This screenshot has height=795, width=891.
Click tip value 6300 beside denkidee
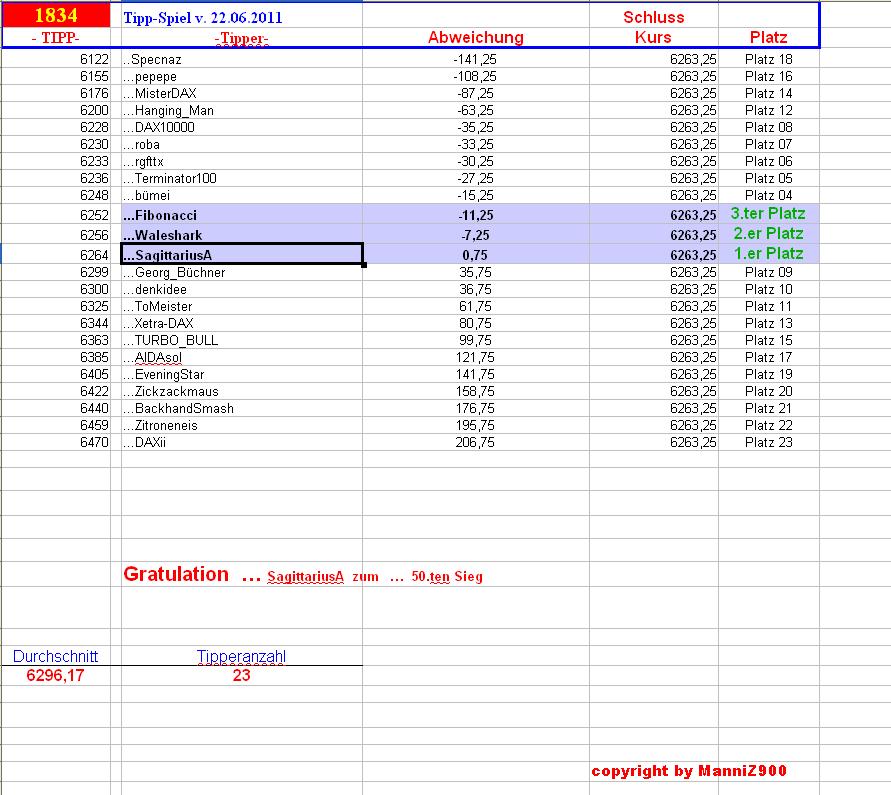click(x=94, y=290)
